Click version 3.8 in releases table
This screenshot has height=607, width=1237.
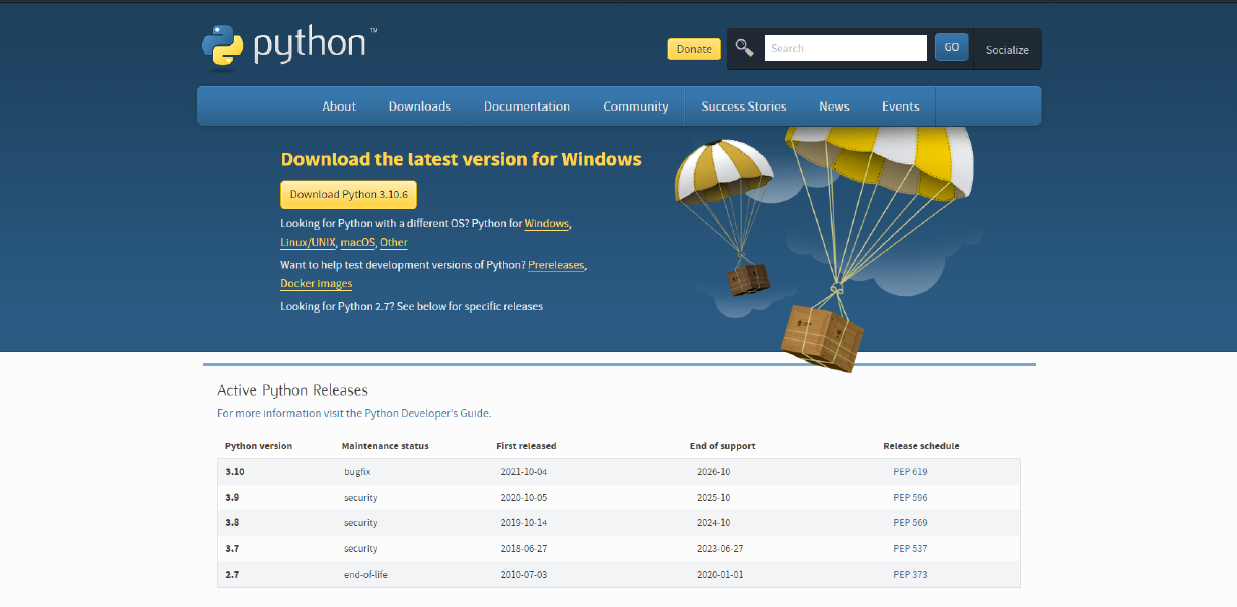coord(232,523)
